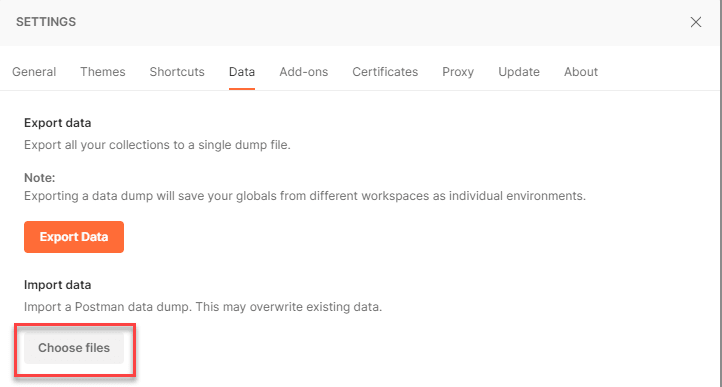
Task: Open the Themes tab
Action: (103, 72)
